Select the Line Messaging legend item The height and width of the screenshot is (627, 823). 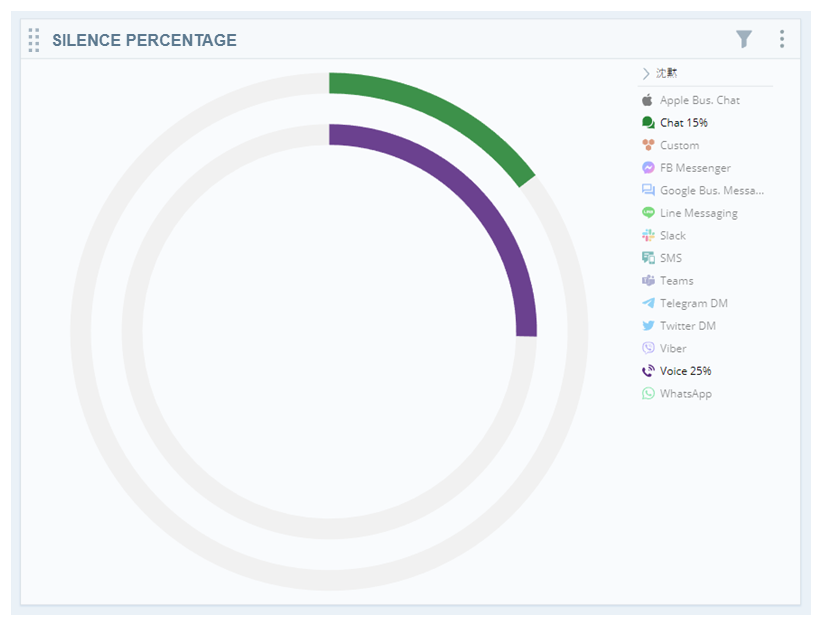click(689, 213)
